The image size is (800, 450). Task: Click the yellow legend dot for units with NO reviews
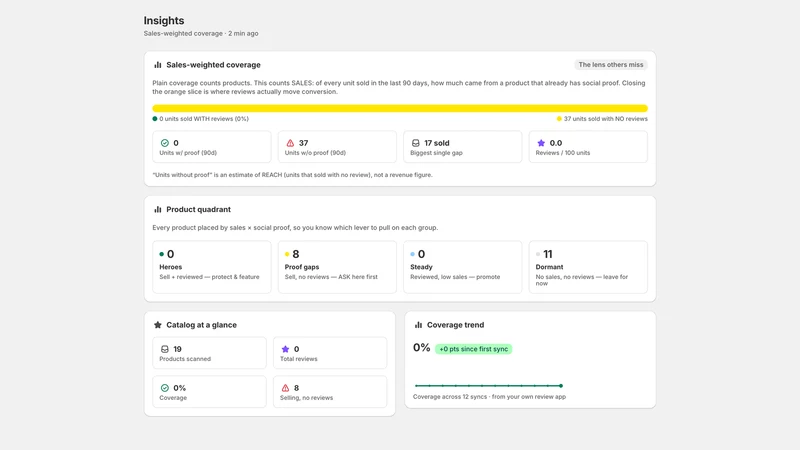pos(559,118)
